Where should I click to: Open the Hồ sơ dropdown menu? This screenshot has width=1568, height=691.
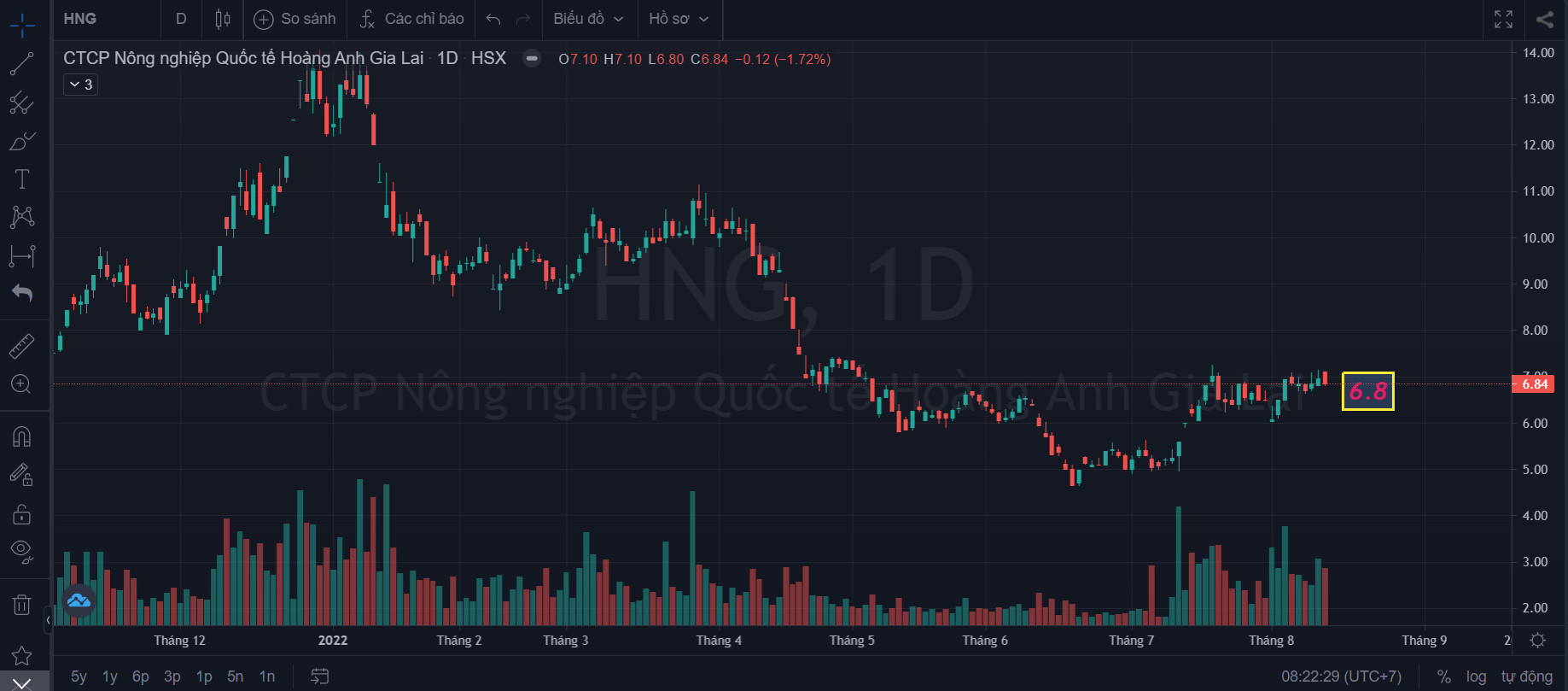(679, 19)
